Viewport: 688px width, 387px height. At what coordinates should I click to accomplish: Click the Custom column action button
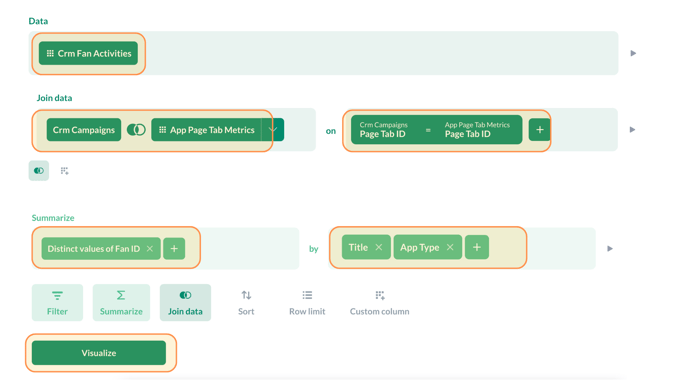click(380, 303)
